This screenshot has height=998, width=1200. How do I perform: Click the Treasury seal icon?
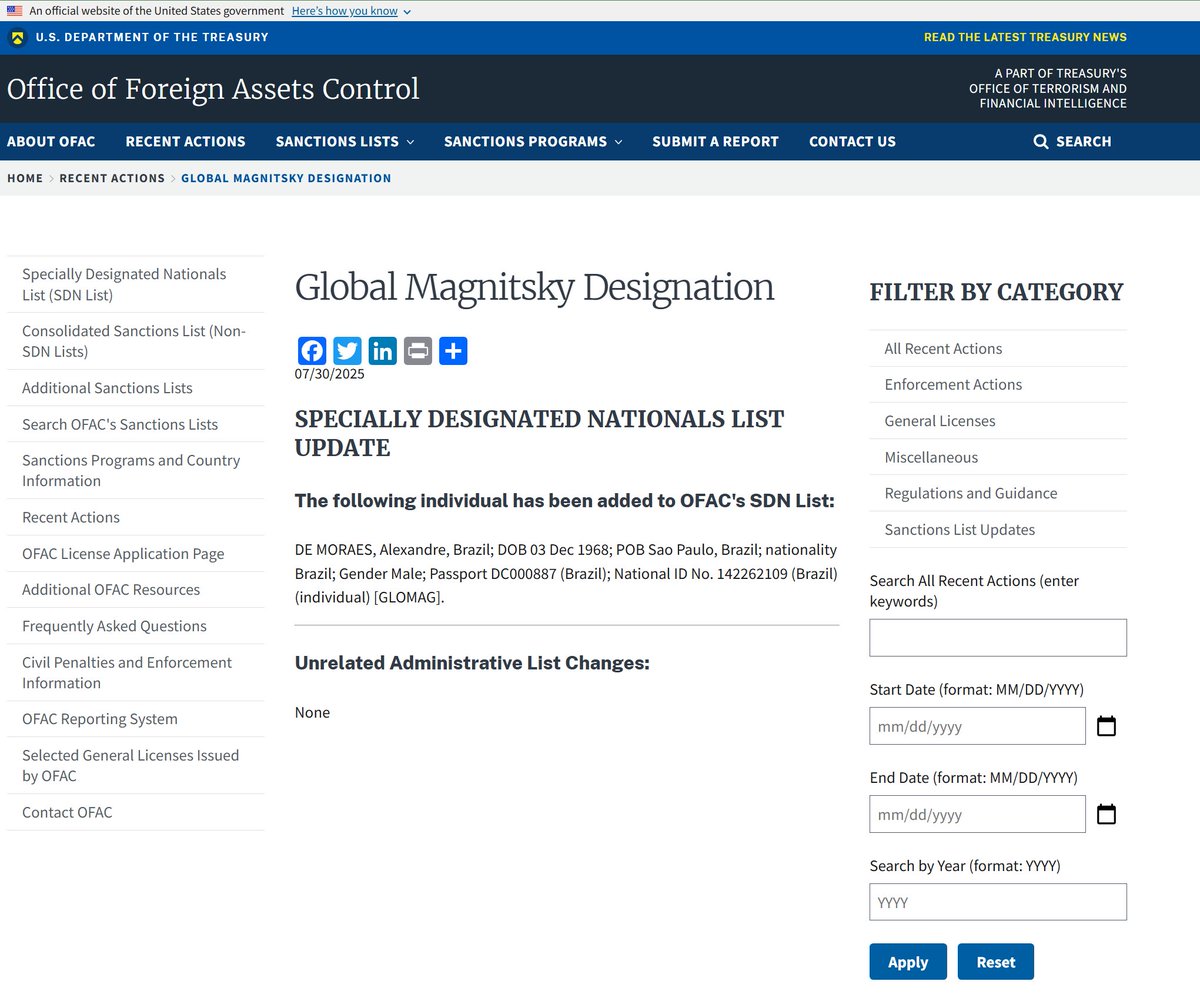coord(17,38)
